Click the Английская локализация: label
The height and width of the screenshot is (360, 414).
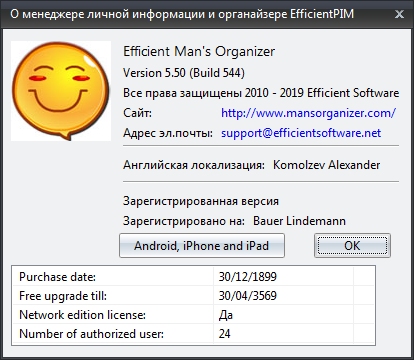[x=194, y=165]
